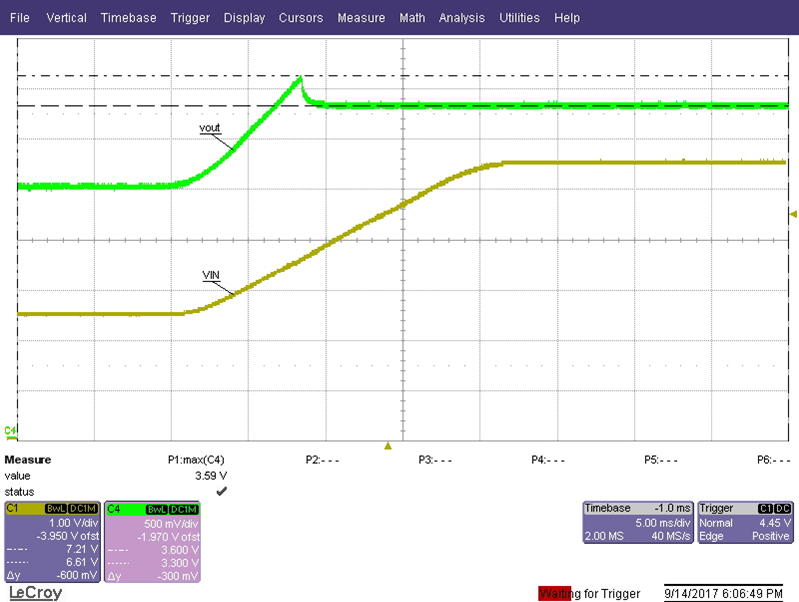Select the P4 measurement slot
Screen dimensions: 799x602
tap(548, 460)
